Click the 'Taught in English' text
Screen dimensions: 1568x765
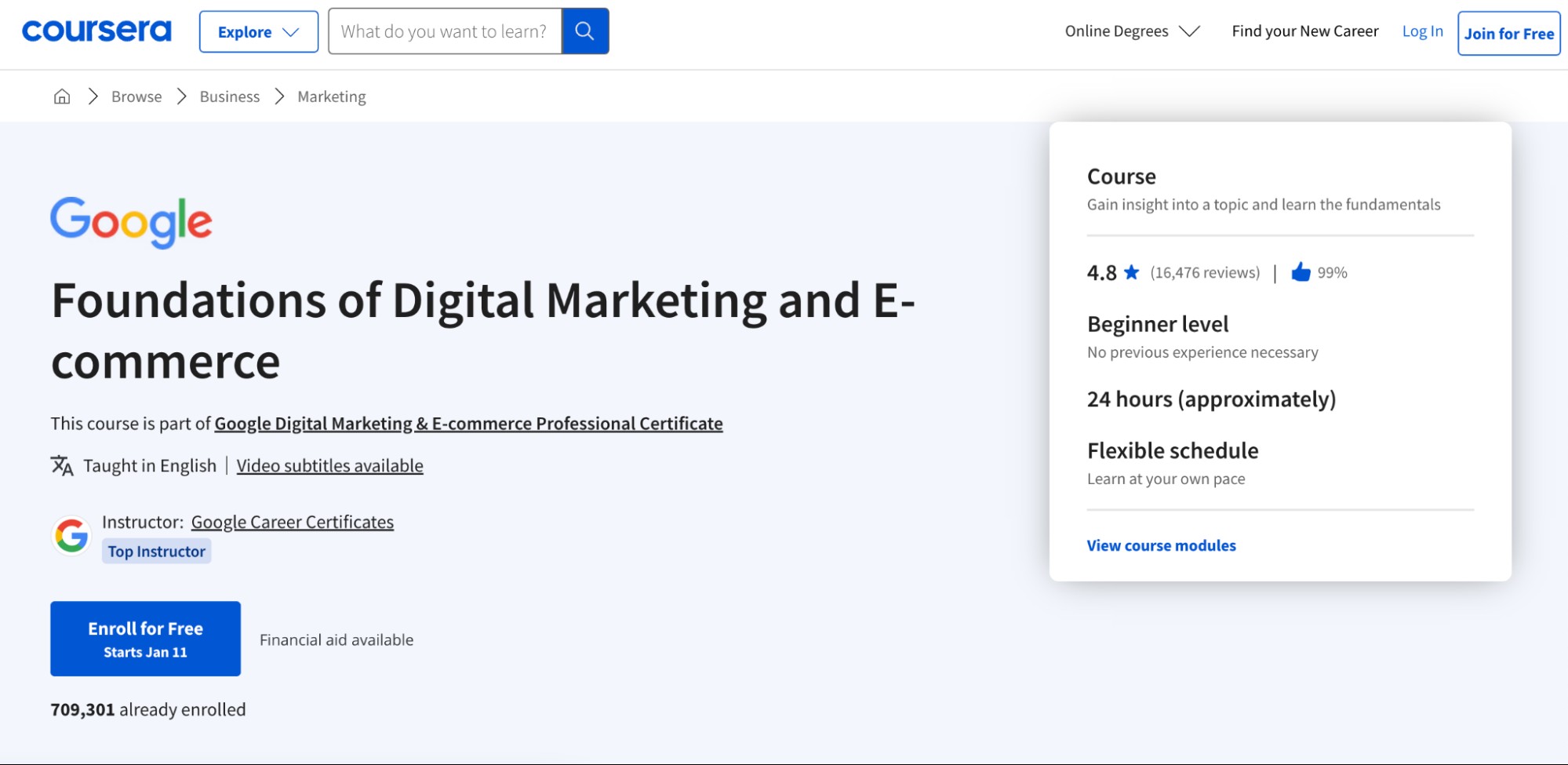pyautogui.click(x=150, y=466)
